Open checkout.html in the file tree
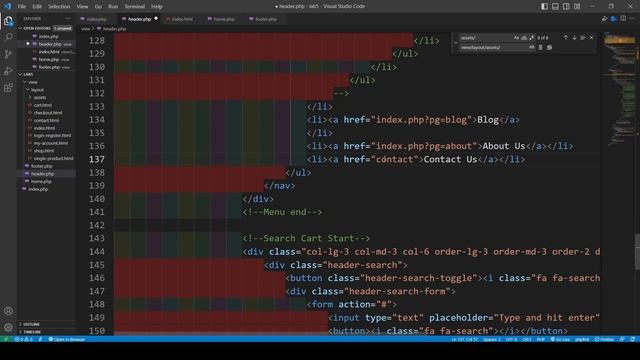640x360 pixels. [48, 113]
